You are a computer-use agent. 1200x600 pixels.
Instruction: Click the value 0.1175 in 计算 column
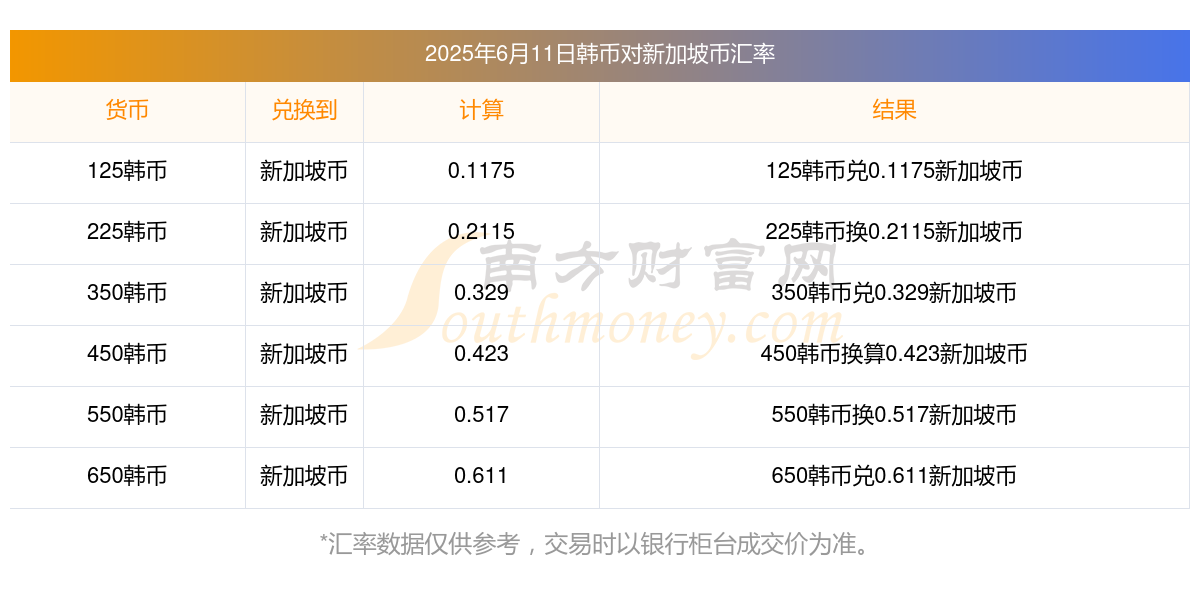[481, 171]
